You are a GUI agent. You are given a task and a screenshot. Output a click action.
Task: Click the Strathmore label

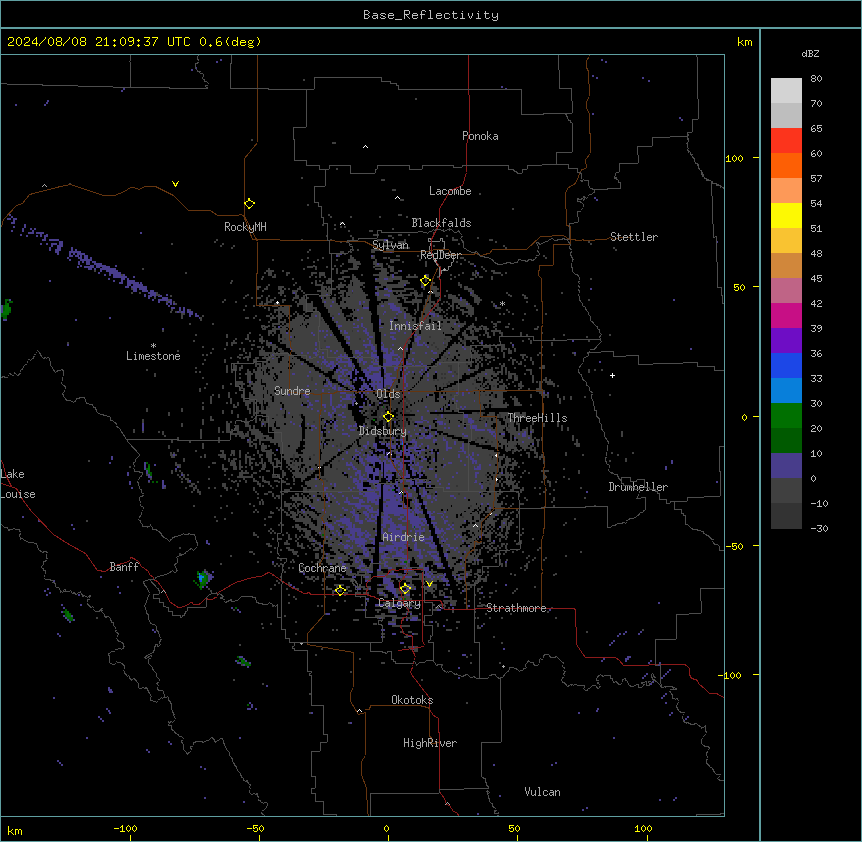point(516,608)
